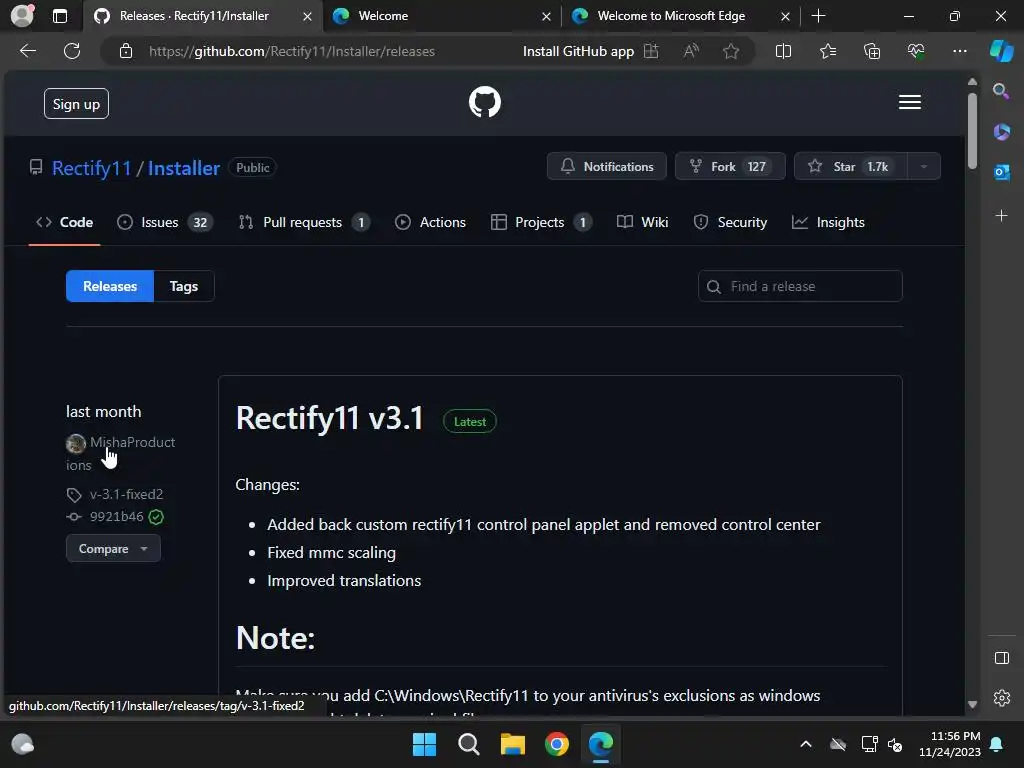The height and width of the screenshot is (768, 1024).
Task: View site information lock icon
Action: pyautogui.click(x=126, y=51)
